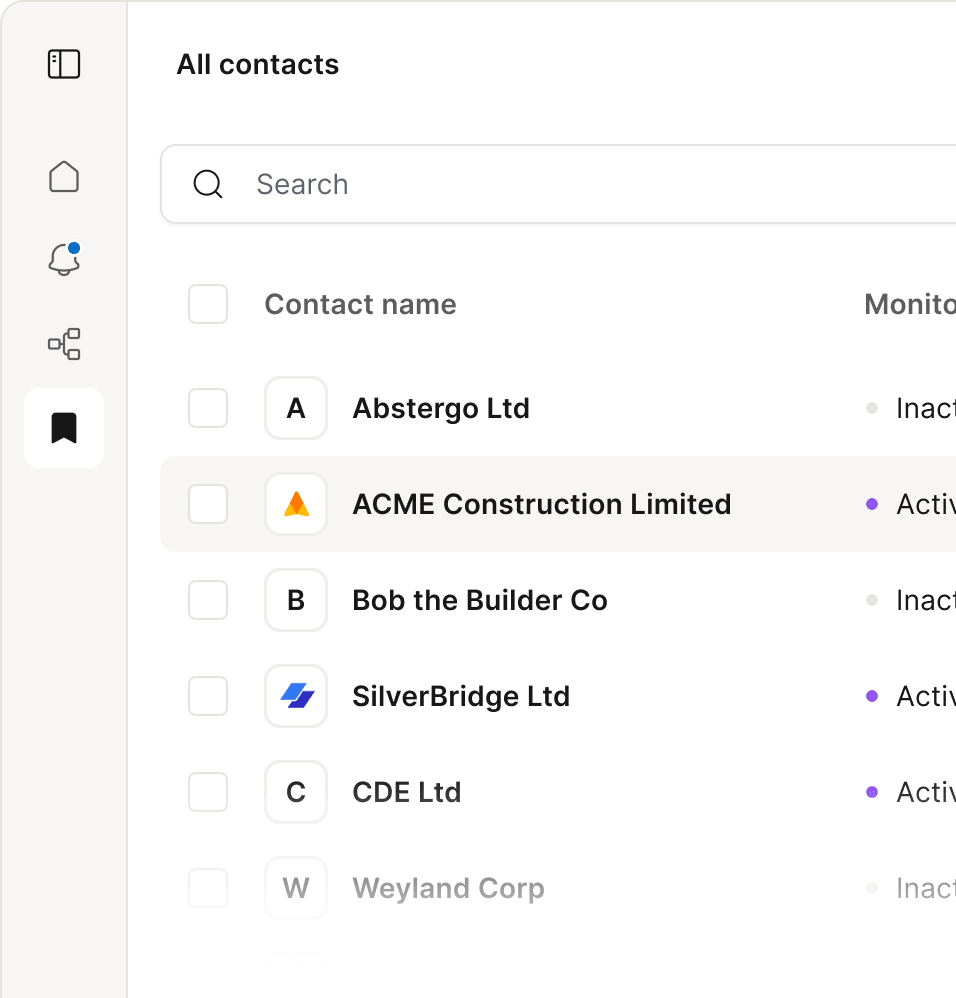This screenshot has height=998, width=956.
Task: Check the CDE Ltd row checkbox
Action: tap(208, 792)
